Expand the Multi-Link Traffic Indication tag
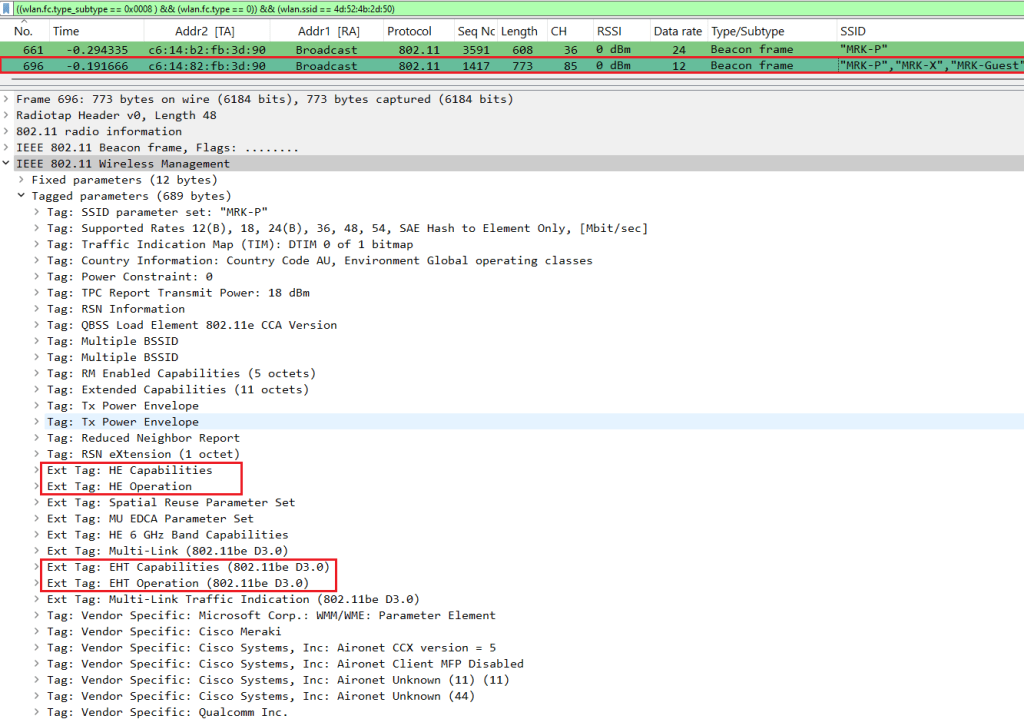This screenshot has height=719, width=1024. coord(37,599)
